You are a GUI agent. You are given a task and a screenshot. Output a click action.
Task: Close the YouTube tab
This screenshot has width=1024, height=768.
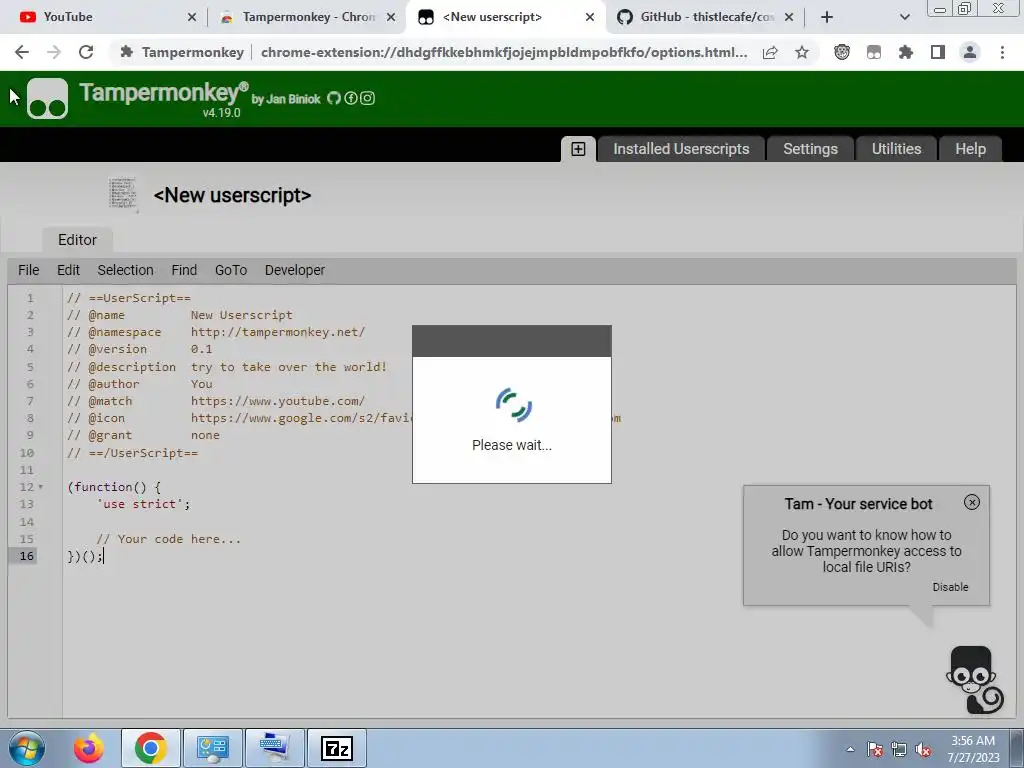pyautogui.click(x=191, y=17)
